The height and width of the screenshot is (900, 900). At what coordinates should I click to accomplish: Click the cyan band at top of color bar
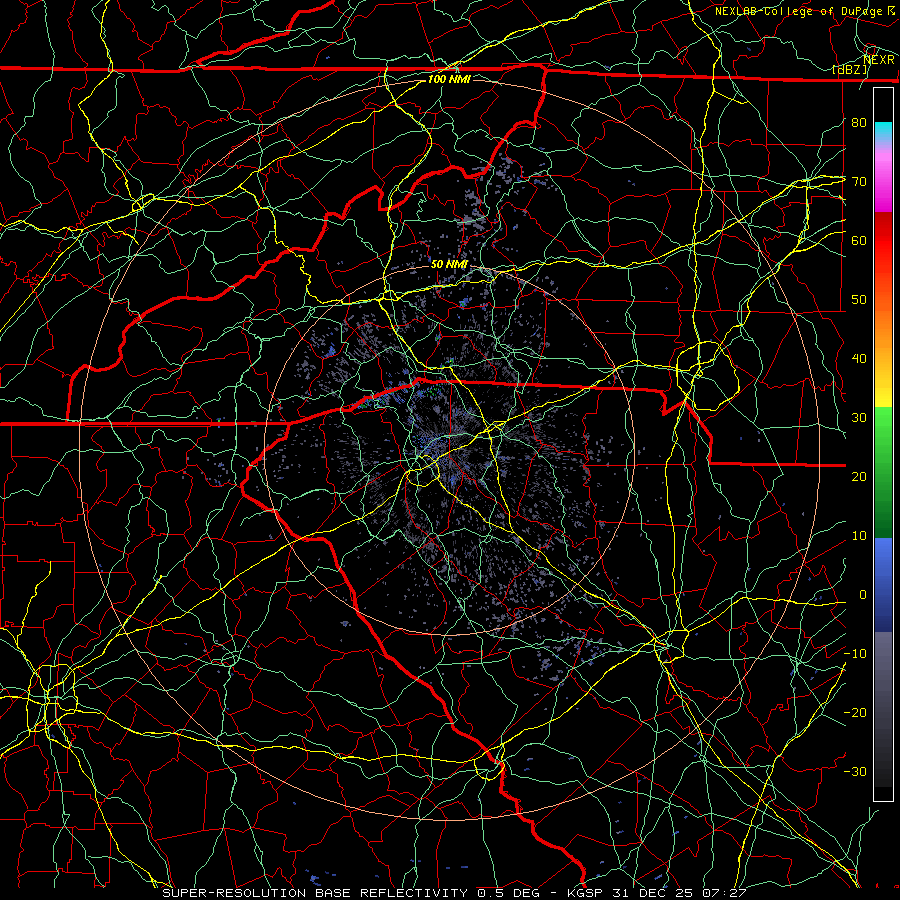pos(883,131)
